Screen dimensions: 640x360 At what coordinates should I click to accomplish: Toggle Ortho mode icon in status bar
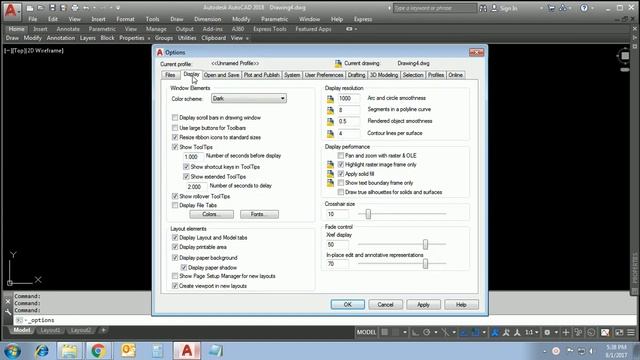(x=415, y=332)
